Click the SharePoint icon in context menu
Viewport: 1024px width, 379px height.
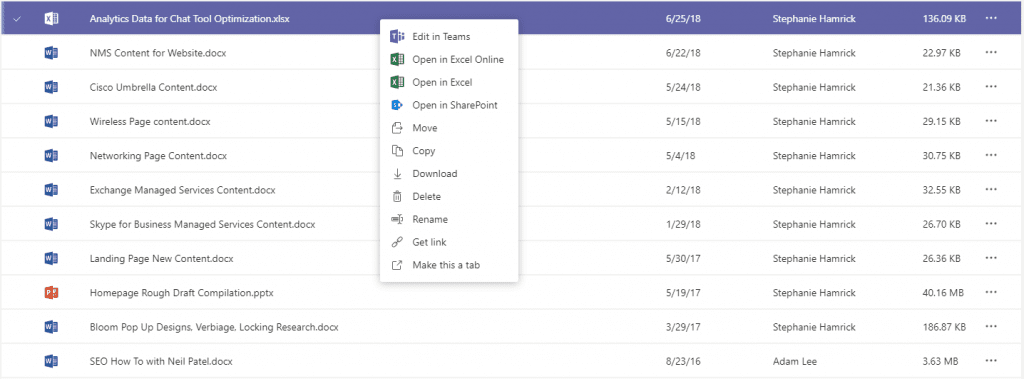pos(396,105)
